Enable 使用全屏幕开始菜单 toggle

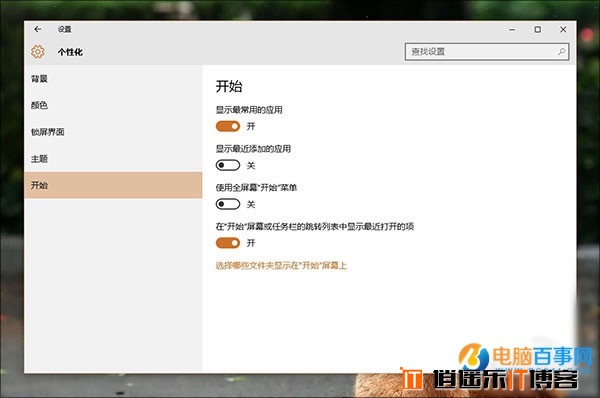[228, 204]
